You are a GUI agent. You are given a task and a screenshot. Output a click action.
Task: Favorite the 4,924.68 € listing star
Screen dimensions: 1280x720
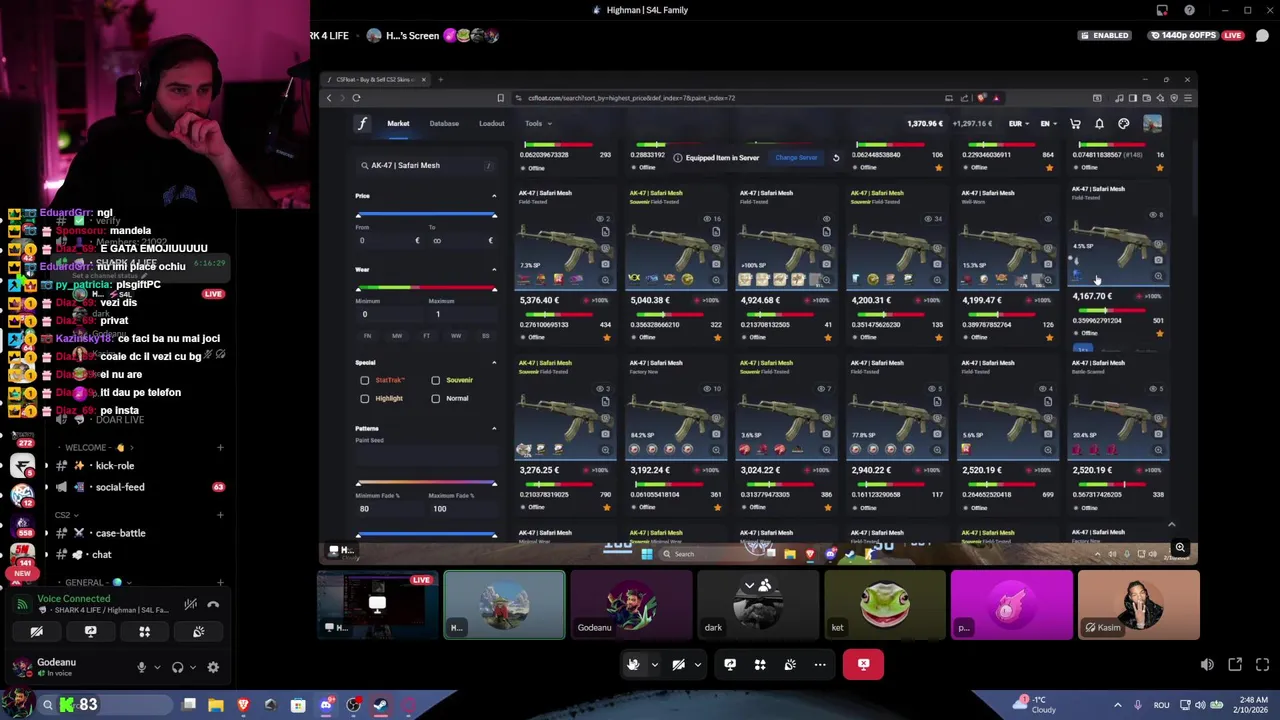point(828,337)
